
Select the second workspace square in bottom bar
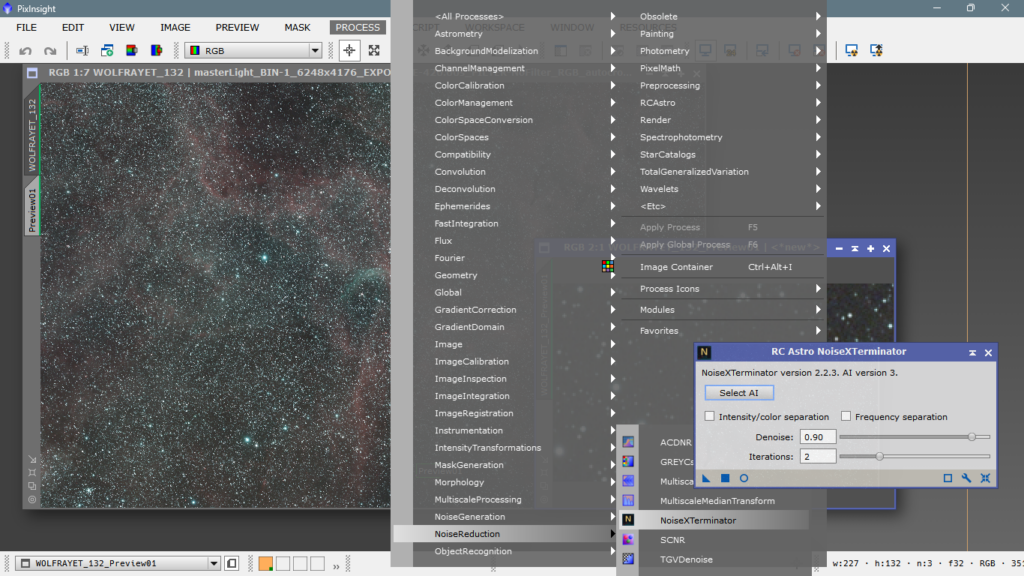[x=283, y=564]
